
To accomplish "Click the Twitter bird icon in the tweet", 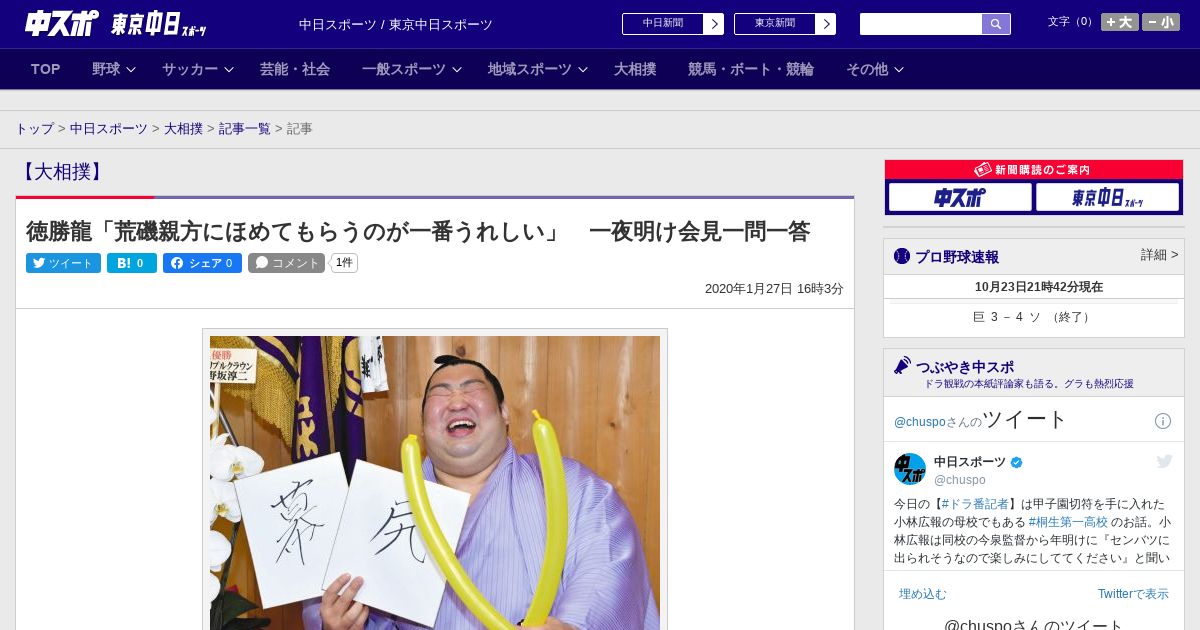I will click(x=1165, y=461).
